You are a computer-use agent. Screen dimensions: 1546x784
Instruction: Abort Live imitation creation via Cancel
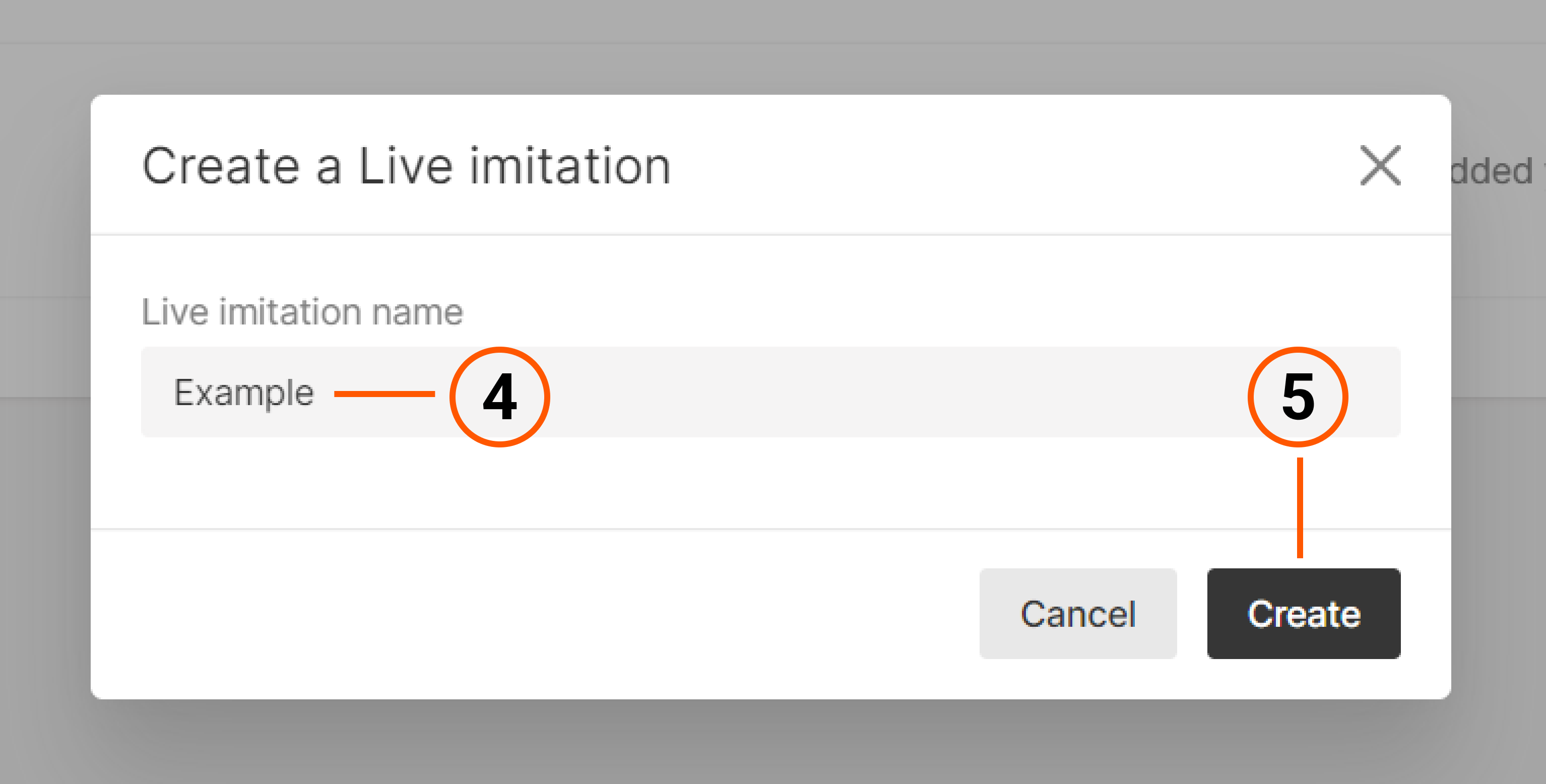pyautogui.click(x=1078, y=614)
